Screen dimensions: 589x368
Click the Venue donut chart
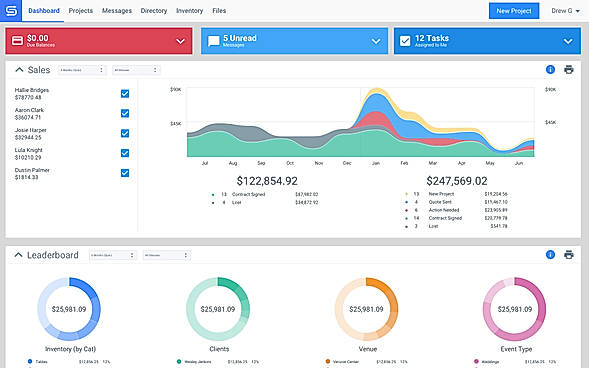(x=366, y=309)
